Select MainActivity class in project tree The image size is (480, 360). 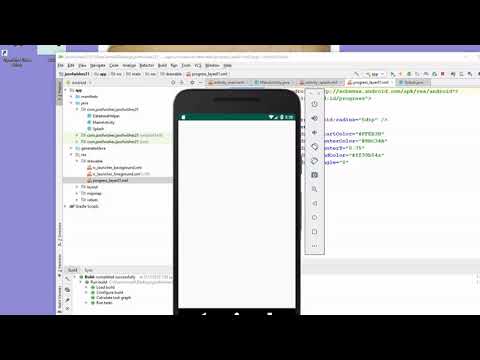tap(101, 122)
